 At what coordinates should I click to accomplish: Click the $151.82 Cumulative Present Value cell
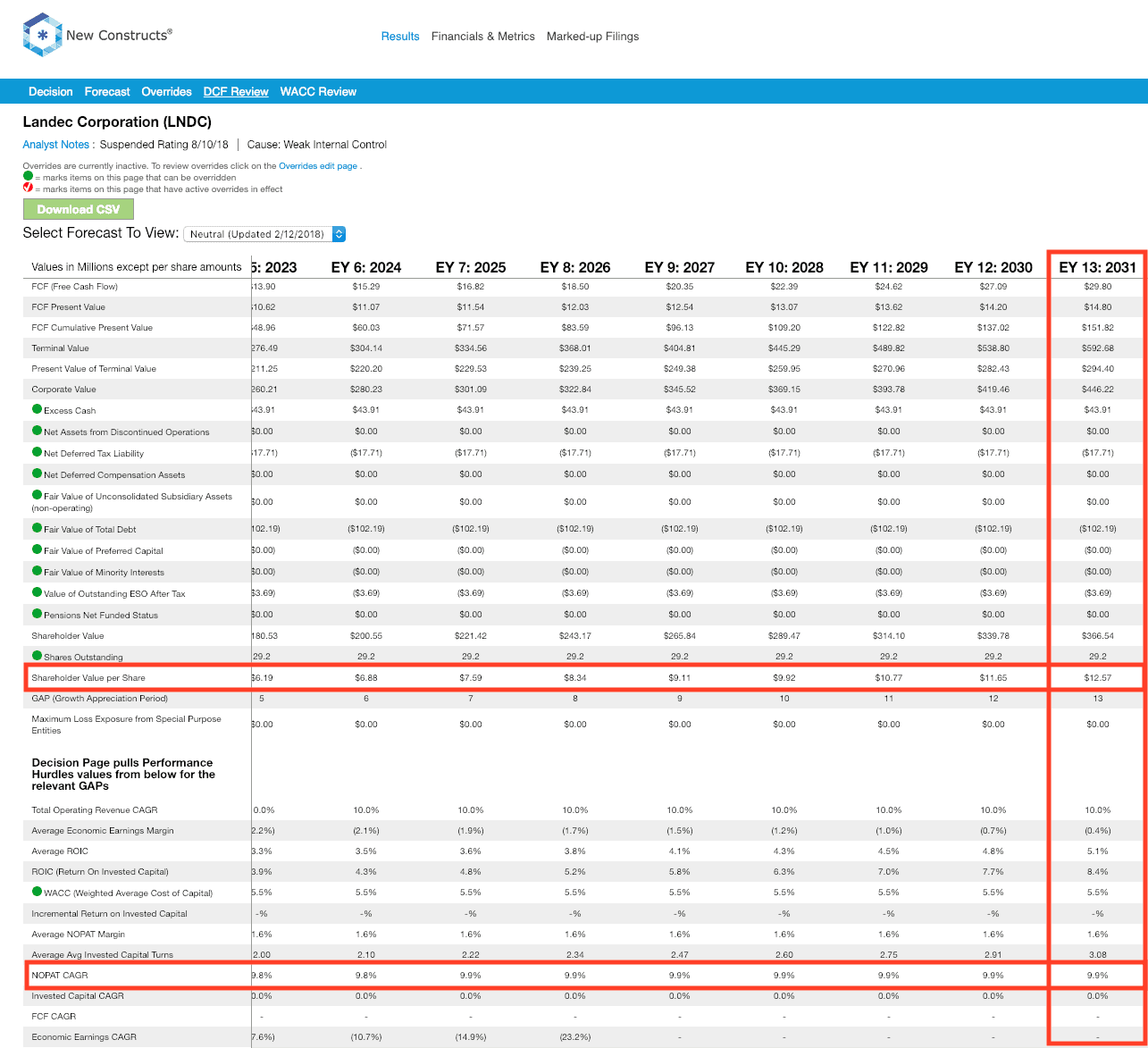tap(1098, 328)
